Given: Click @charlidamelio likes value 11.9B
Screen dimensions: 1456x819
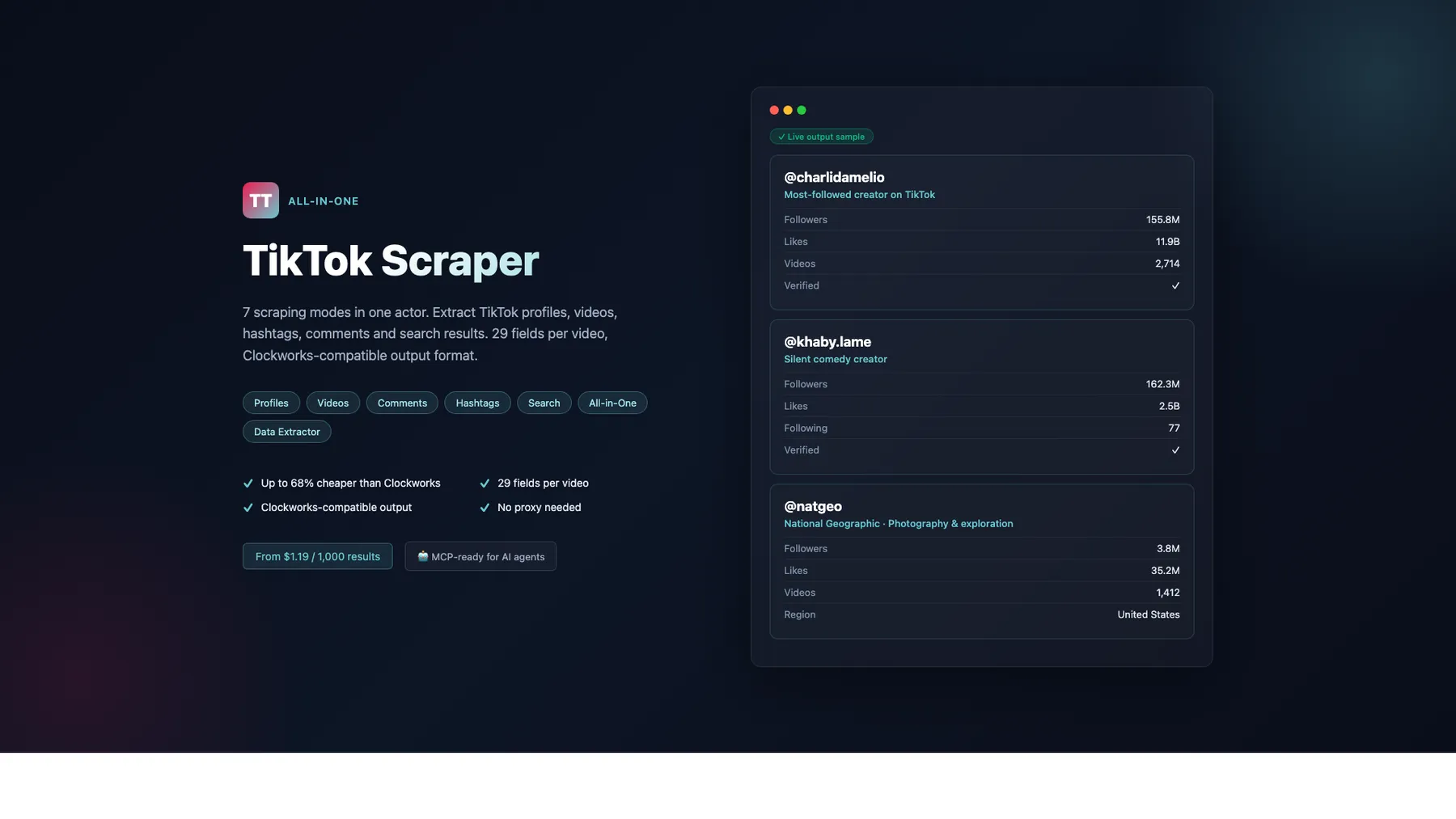Looking at the screenshot, I should [x=1167, y=242].
